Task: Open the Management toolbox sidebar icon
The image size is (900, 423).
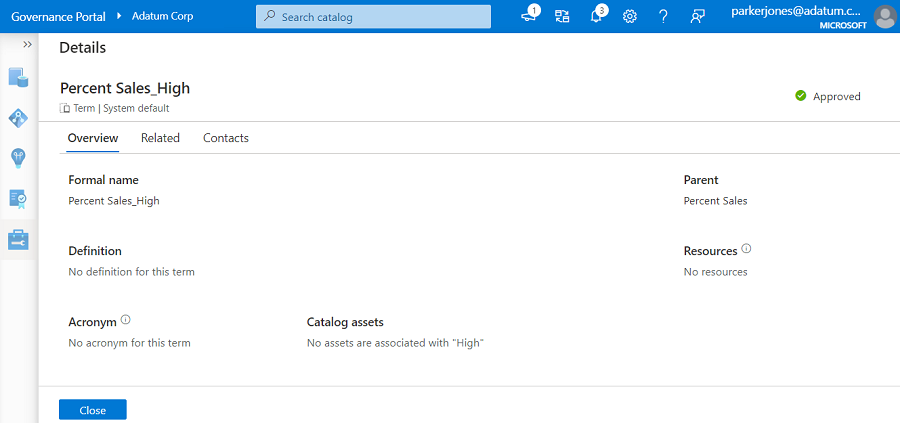Action: click(x=18, y=240)
